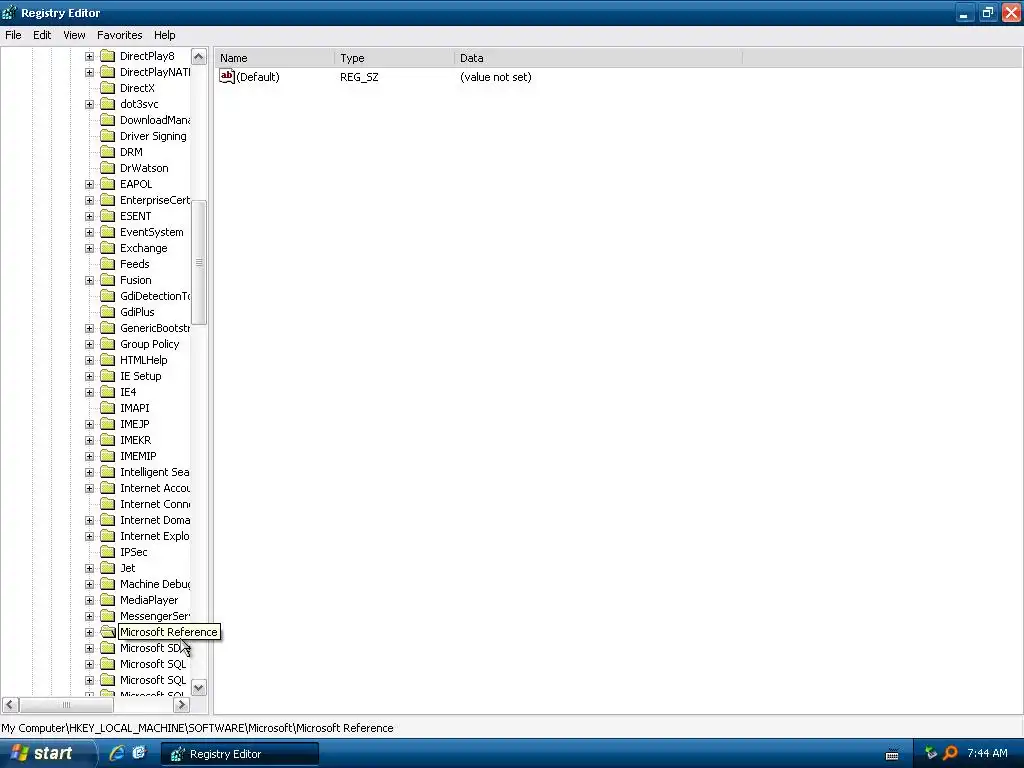Click the GdiPlus folder icon
This screenshot has height=768, width=1024.
click(x=108, y=312)
